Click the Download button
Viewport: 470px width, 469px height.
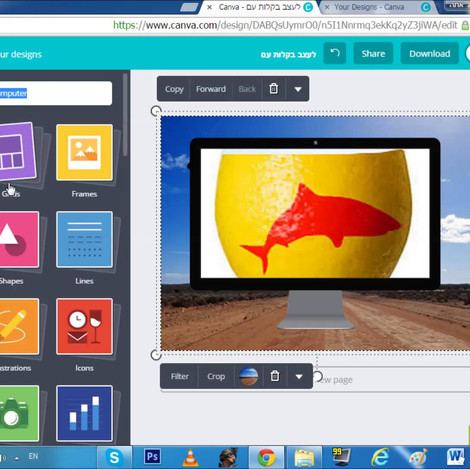pyautogui.click(x=430, y=53)
